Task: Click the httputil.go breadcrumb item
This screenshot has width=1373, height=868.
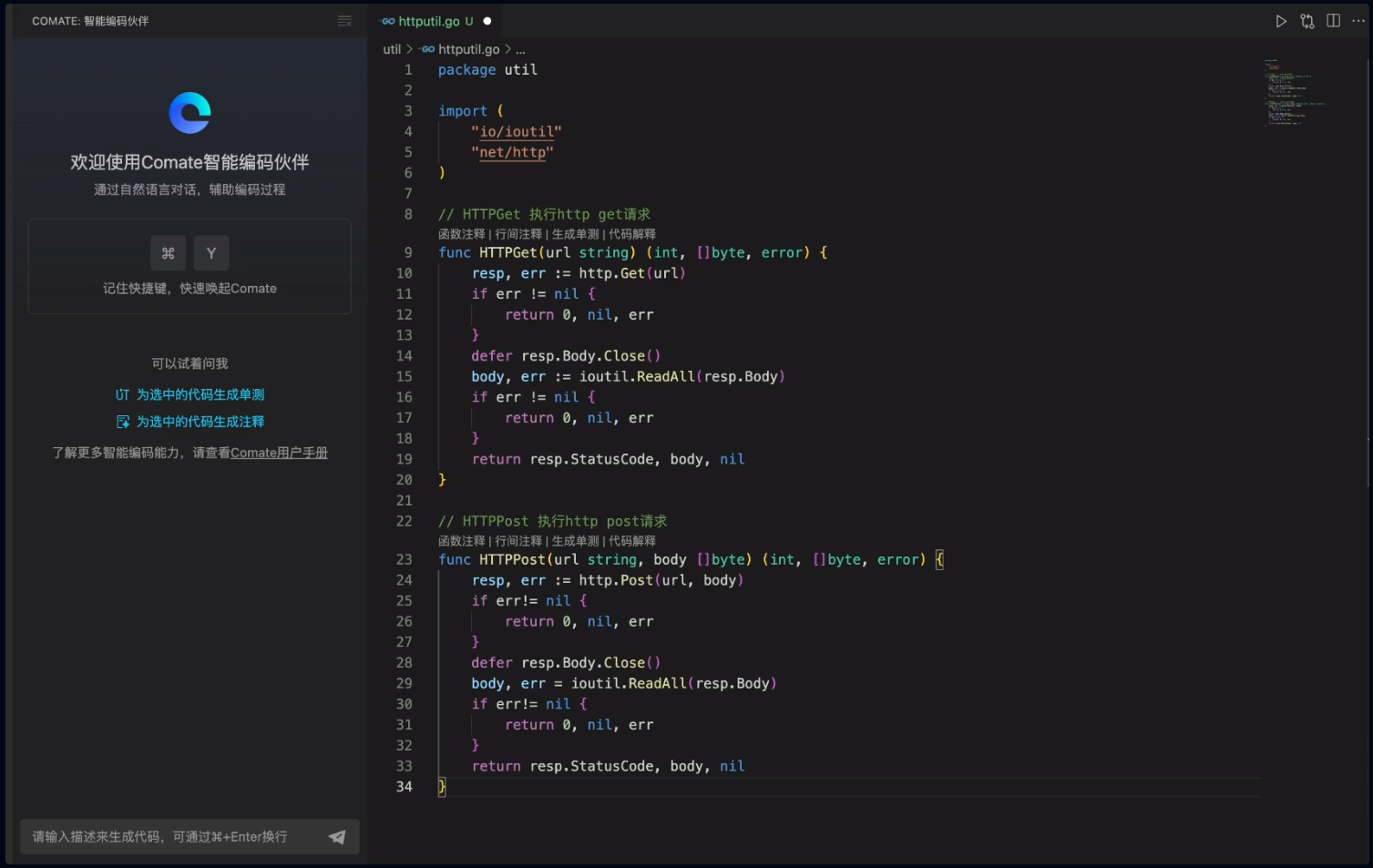Action: click(468, 49)
